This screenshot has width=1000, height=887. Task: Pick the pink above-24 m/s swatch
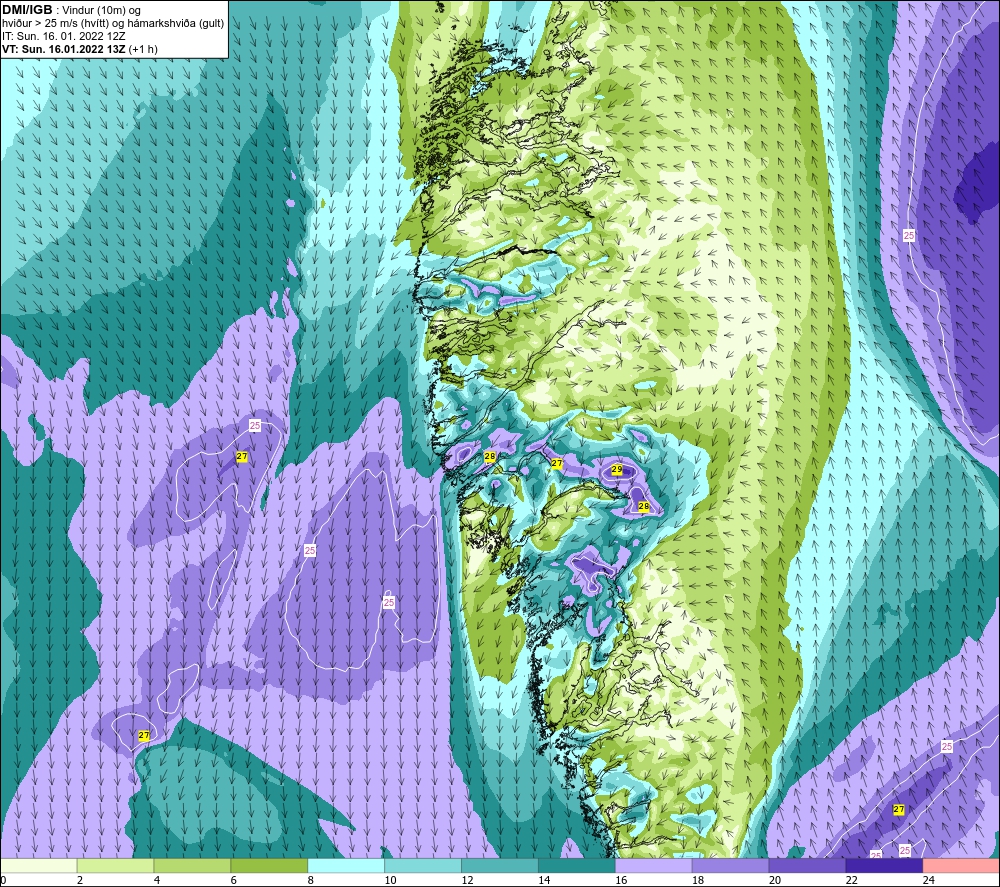click(961, 865)
